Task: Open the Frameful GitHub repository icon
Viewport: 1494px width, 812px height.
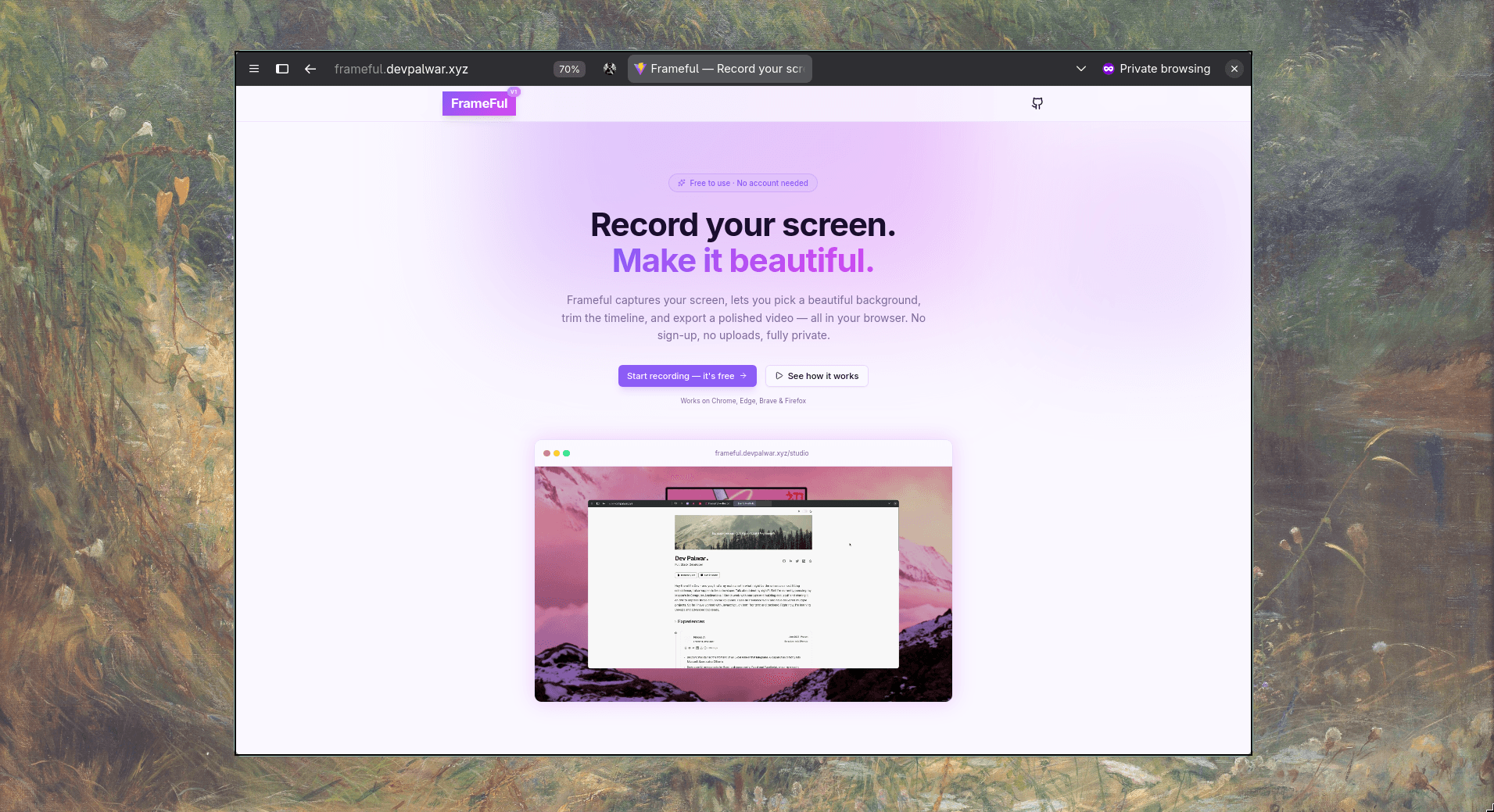Action: (1037, 103)
